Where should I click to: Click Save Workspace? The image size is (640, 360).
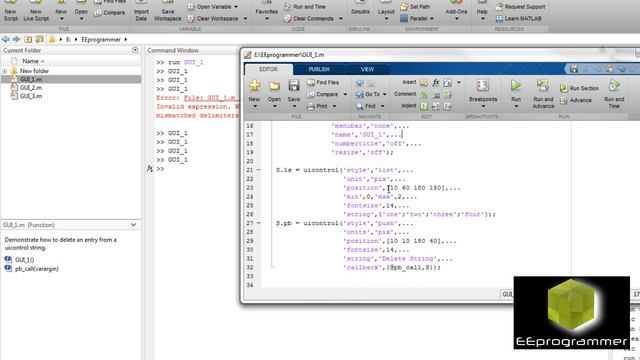tap(168, 11)
